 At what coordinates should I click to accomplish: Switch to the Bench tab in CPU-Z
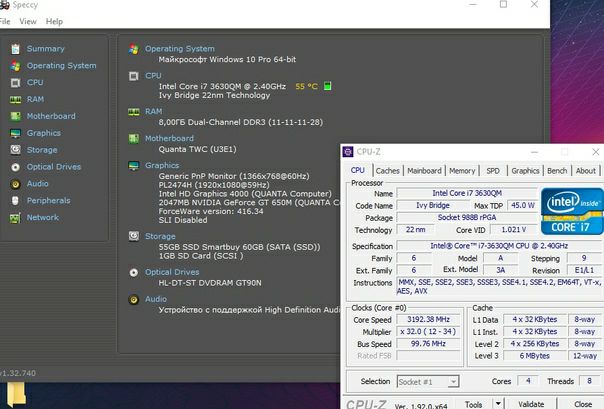coord(557,171)
